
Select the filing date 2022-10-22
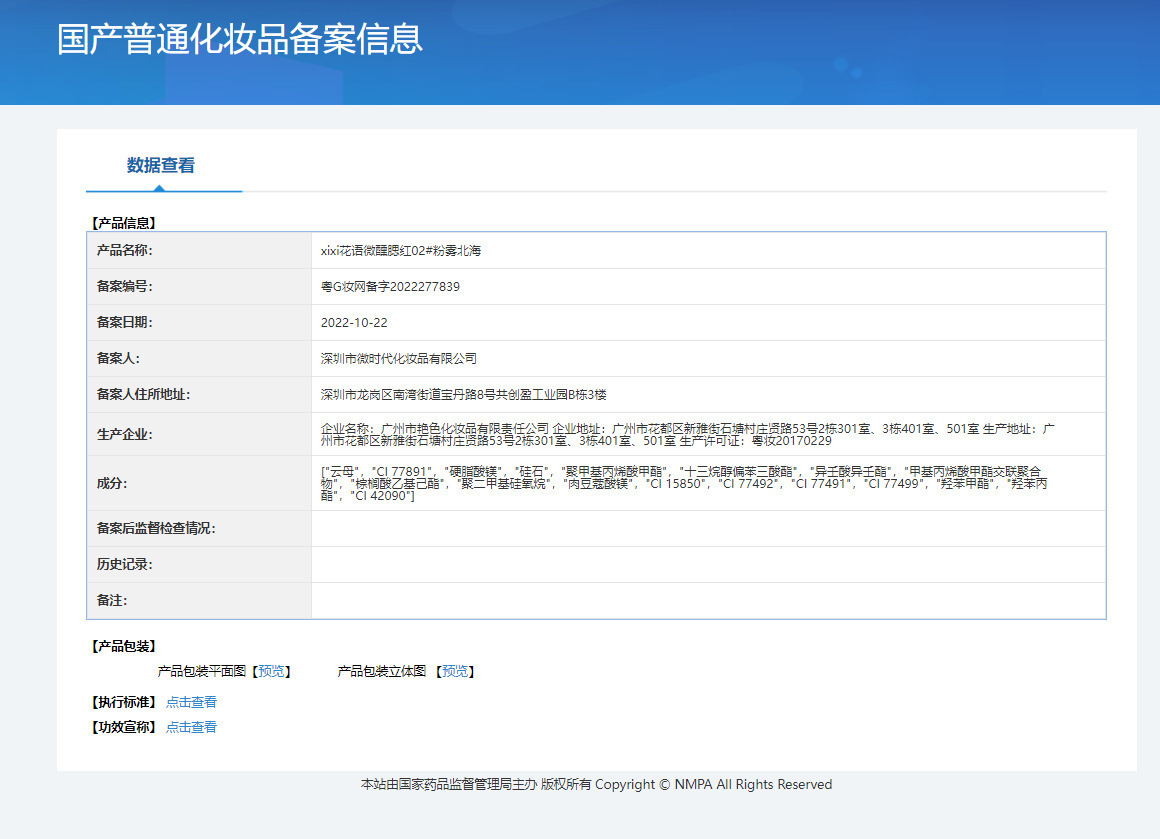(354, 323)
